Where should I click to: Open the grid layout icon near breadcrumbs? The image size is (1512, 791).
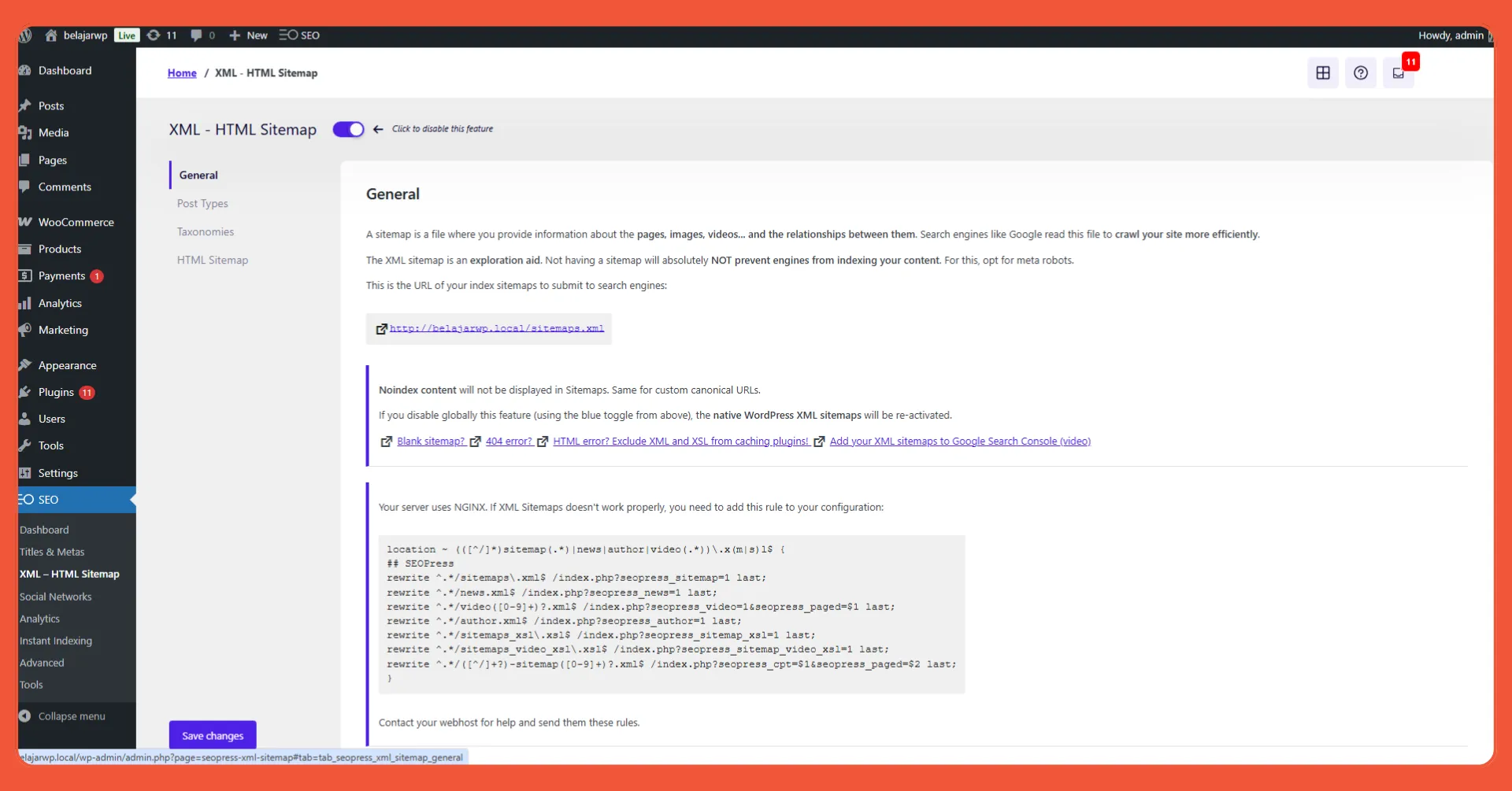pyautogui.click(x=1322, y=72)
